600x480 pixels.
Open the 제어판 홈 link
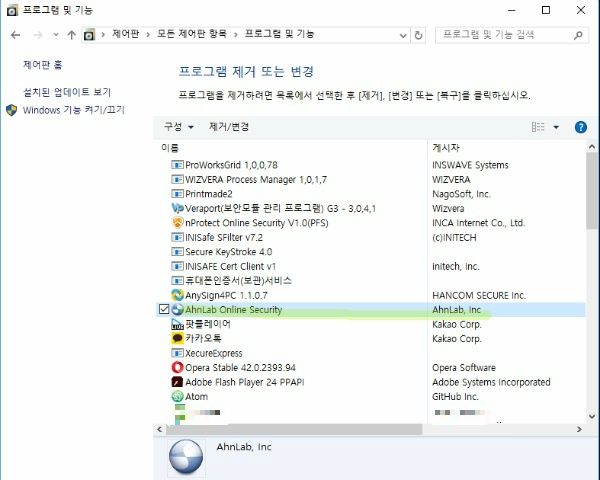tap(42, 65)
